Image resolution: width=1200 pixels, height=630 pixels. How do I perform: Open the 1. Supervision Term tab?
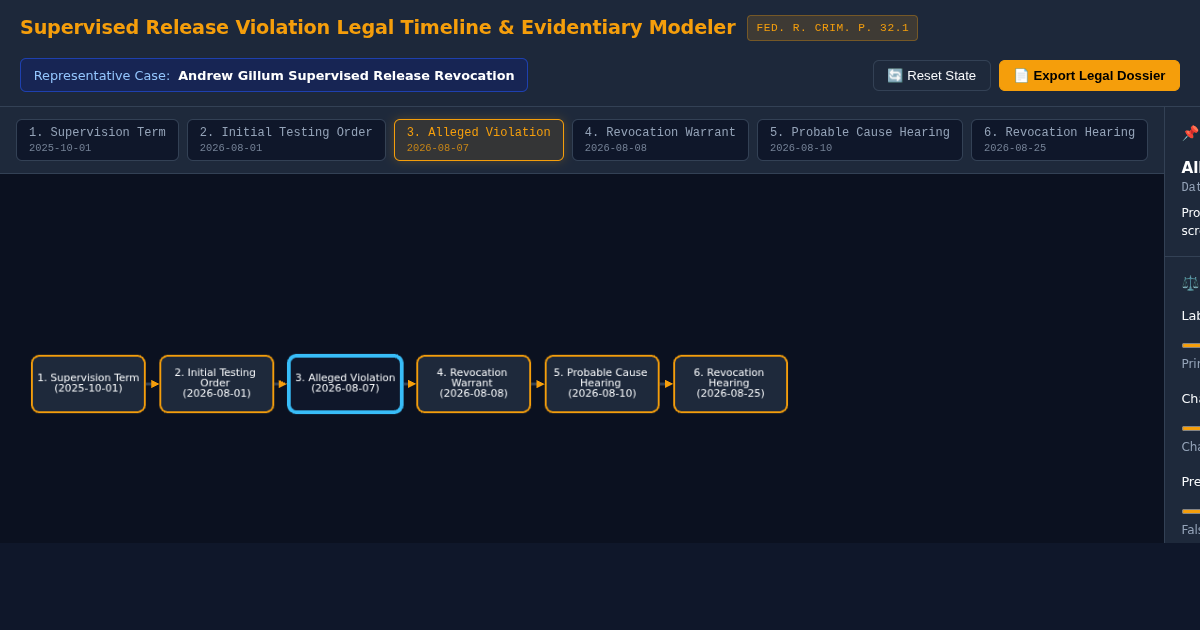pyautogui.click(x=97, y=140)
